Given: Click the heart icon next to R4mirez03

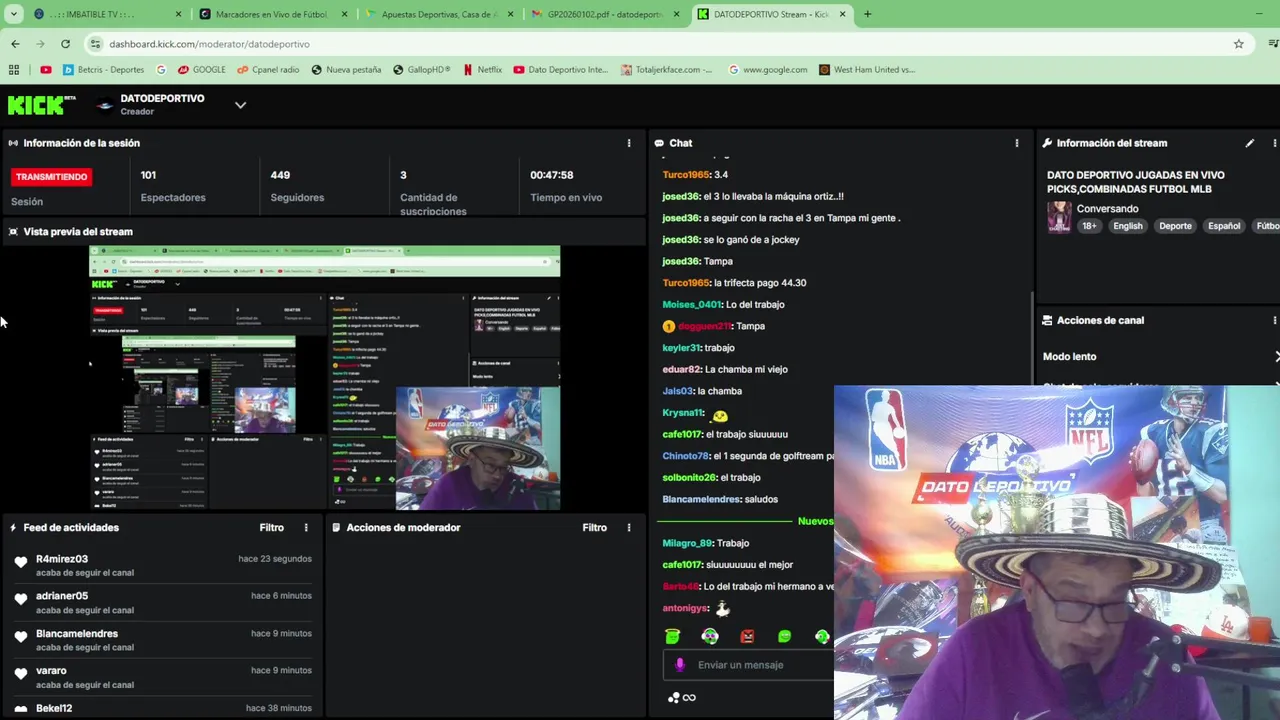Looking at the screenshot, I should coord(21,562).
